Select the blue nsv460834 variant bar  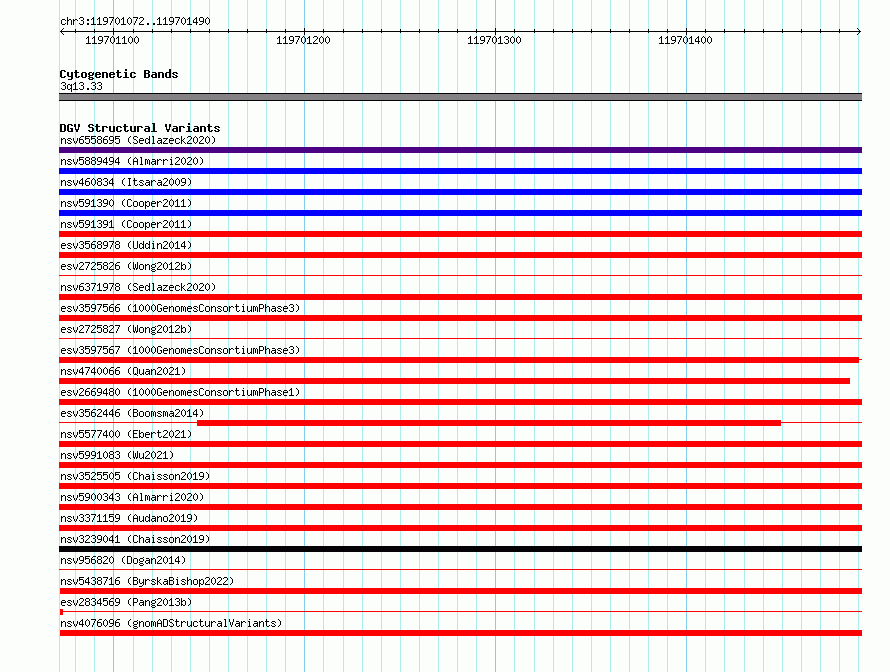[x=460, y=192]
